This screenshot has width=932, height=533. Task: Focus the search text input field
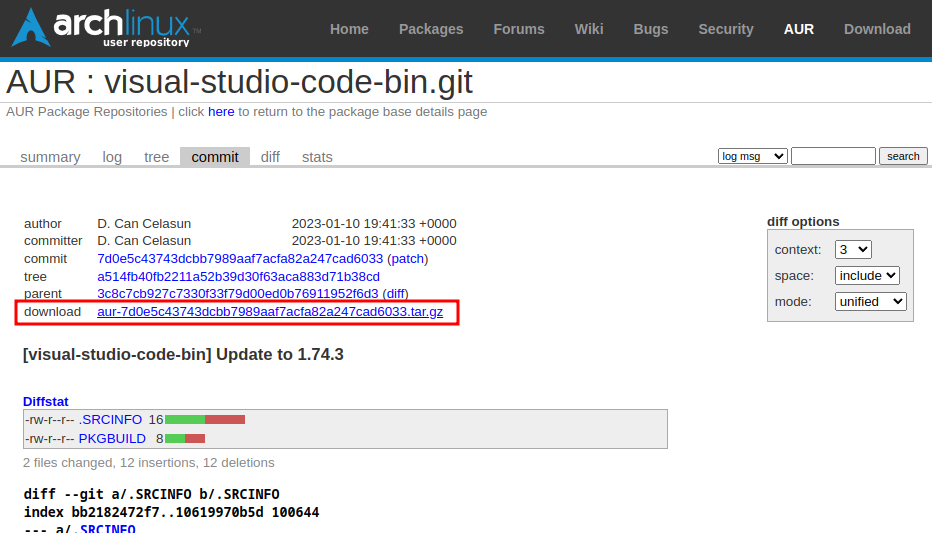(833, 156)
